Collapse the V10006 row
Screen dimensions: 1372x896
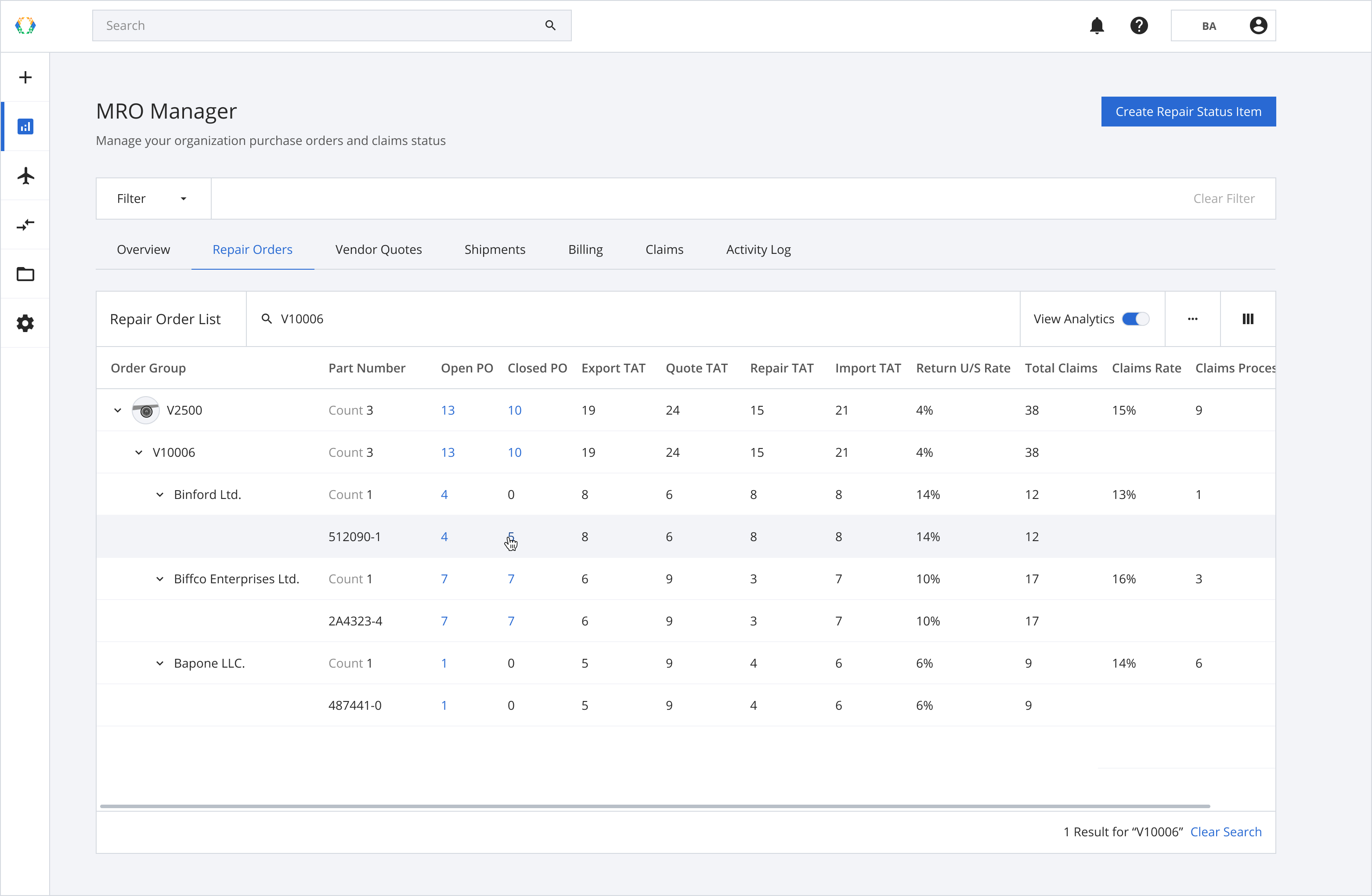pos(138,453)
